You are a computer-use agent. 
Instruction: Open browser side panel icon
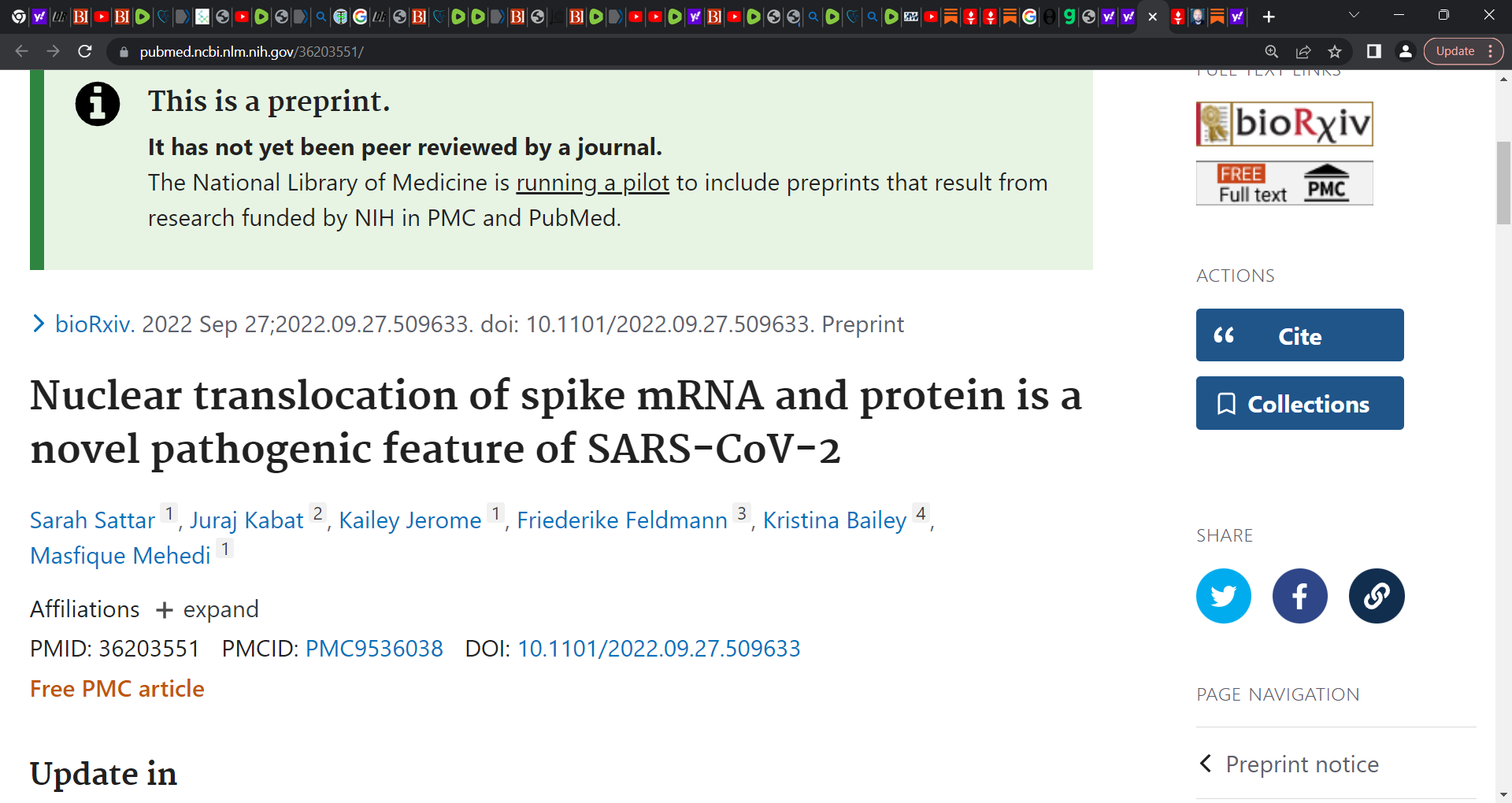[1373, 51]
